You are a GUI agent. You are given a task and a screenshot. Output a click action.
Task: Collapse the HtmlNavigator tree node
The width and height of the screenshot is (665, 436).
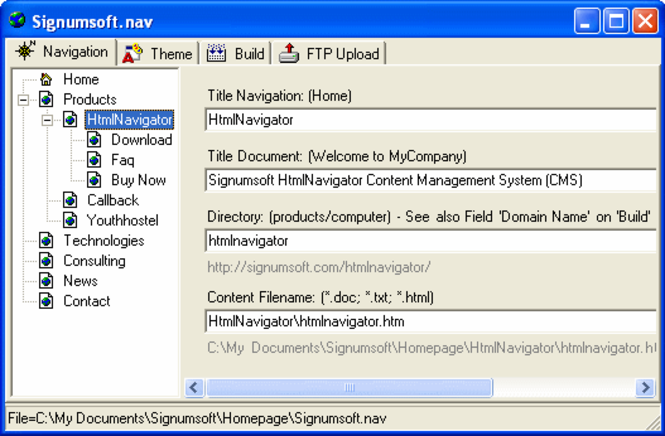47,120
